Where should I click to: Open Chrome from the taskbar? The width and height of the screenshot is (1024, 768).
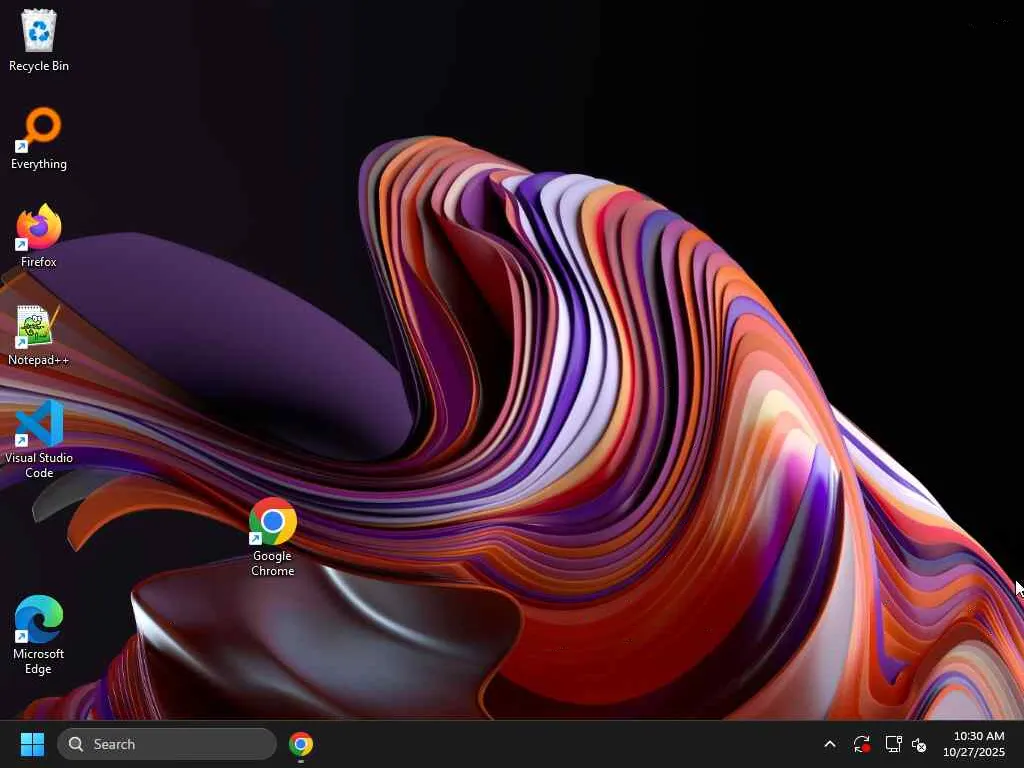[301, 744]
